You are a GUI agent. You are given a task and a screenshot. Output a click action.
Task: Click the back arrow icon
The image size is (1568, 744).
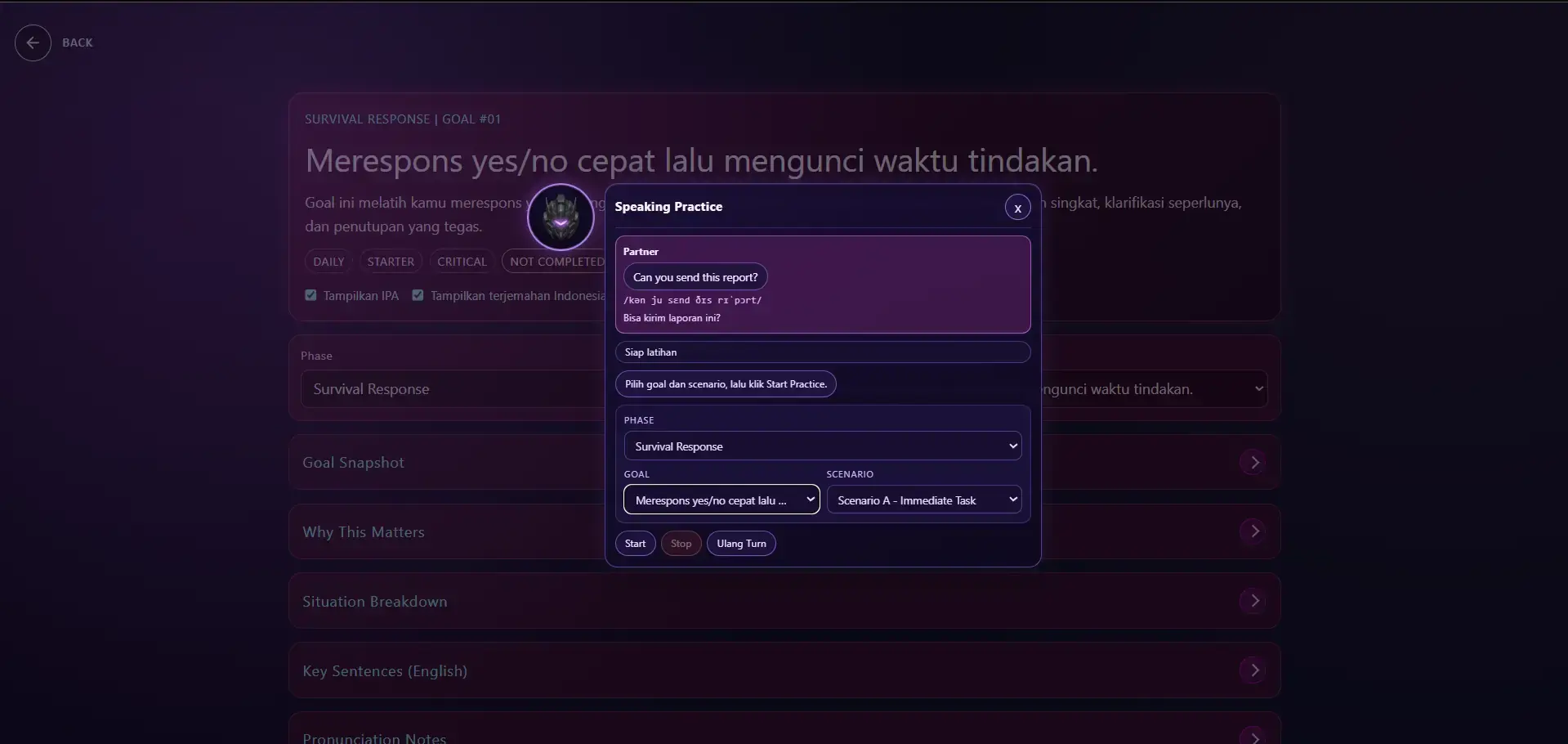(33, 43)
